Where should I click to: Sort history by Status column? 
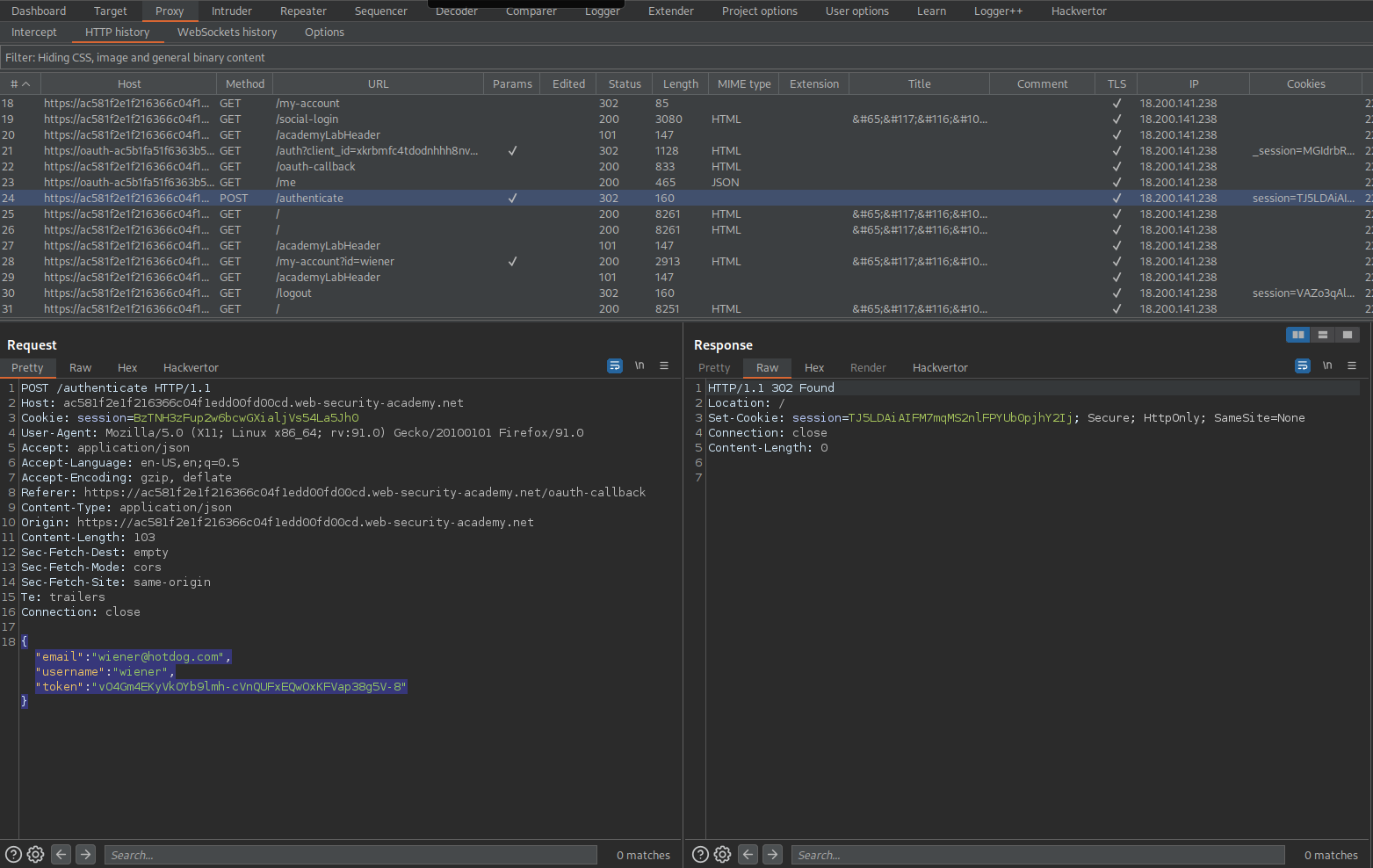coord(625,84)
